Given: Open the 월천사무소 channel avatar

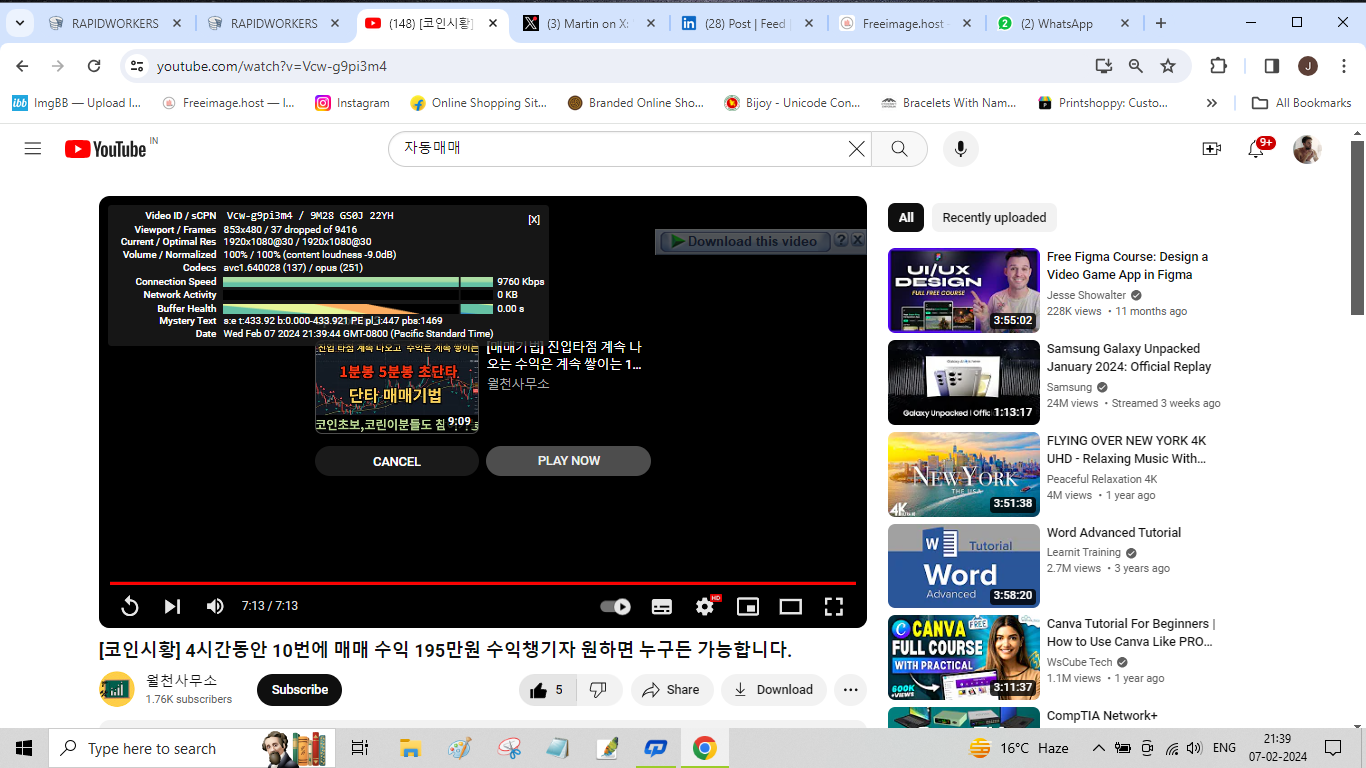Looking at the screenshot, I should (x=117, y=689).
